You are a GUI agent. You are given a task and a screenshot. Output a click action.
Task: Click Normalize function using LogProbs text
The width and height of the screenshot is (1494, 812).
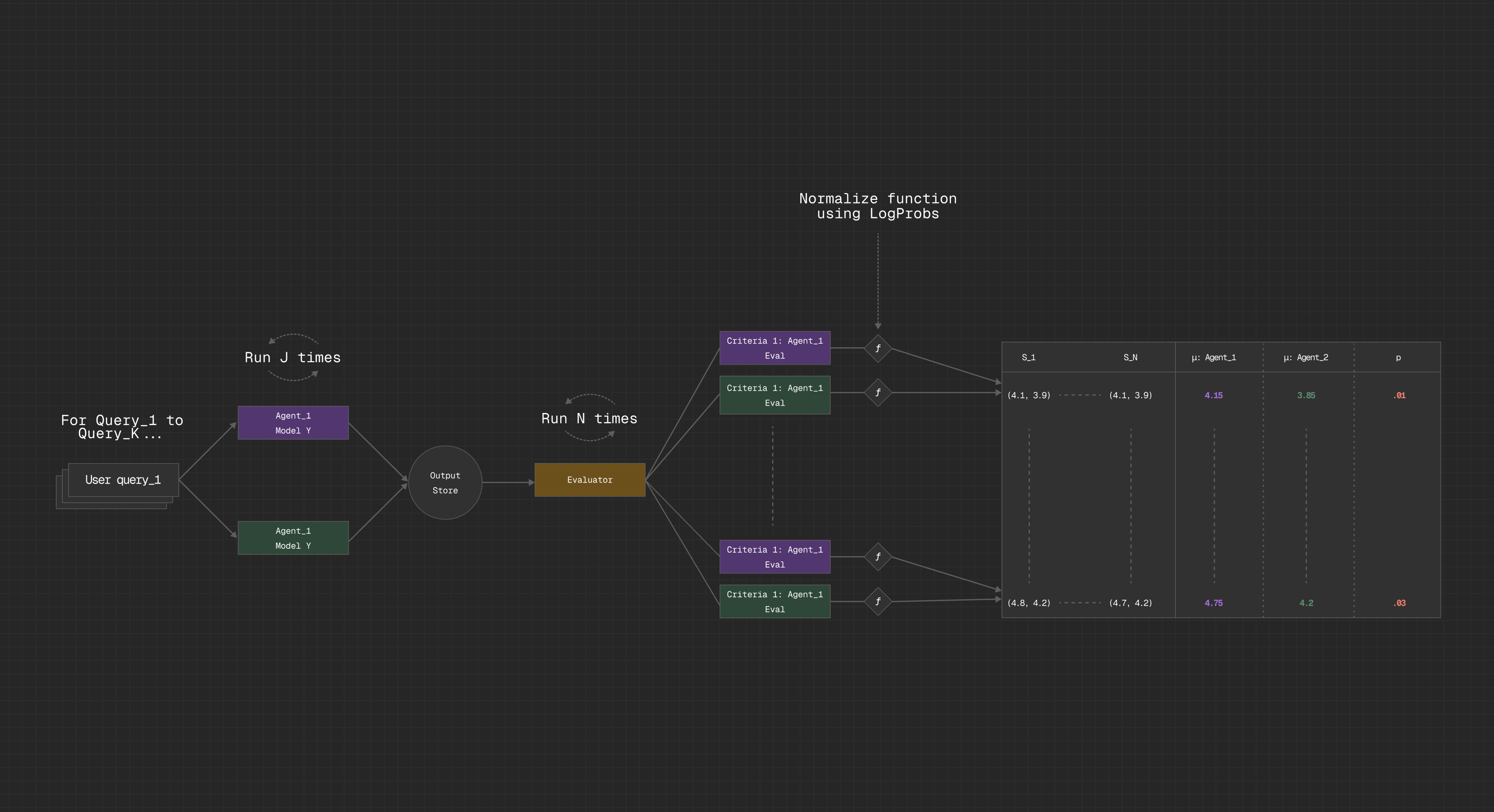(878, 206)
